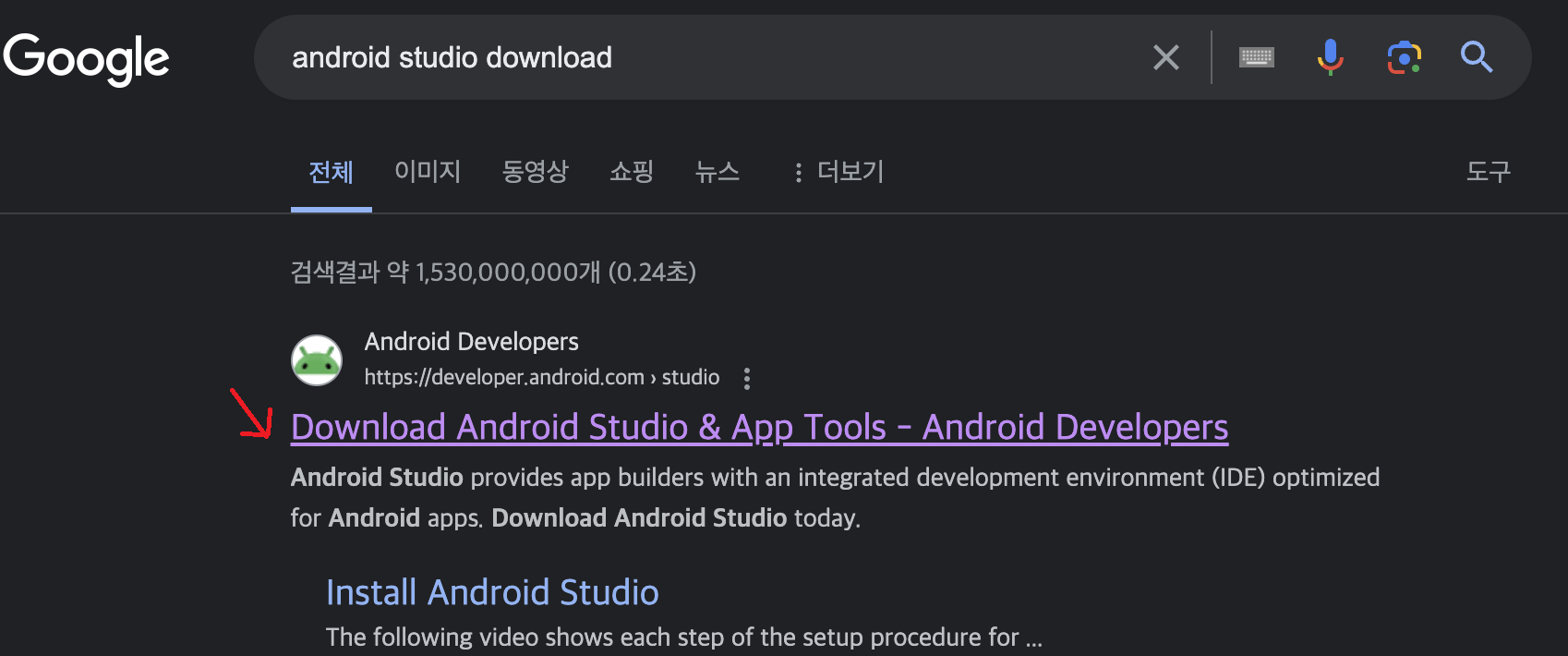The width and height of the screenshot is (1568, 656).
Task: Click the snippet starting Android Studio provides app builders
Action: click(835, 497)
